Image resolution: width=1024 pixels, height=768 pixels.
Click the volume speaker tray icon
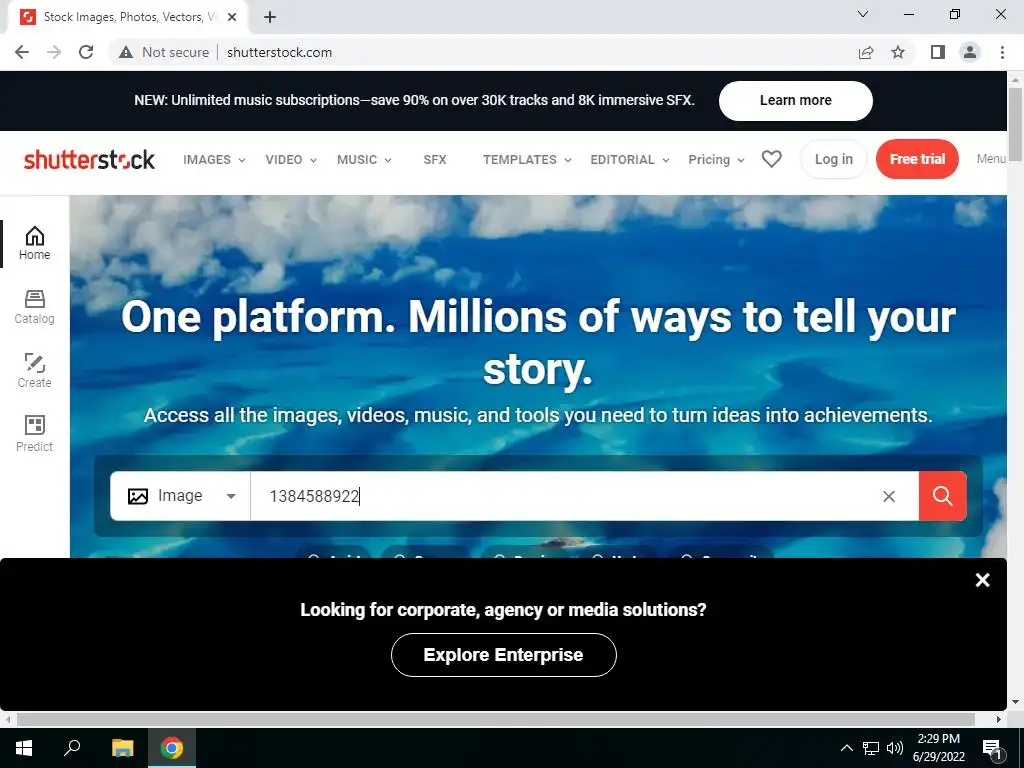coord(895,748)
